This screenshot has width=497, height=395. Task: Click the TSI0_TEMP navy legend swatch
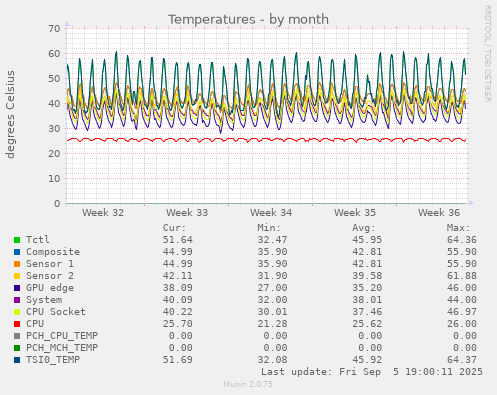(x=17, y=360)
